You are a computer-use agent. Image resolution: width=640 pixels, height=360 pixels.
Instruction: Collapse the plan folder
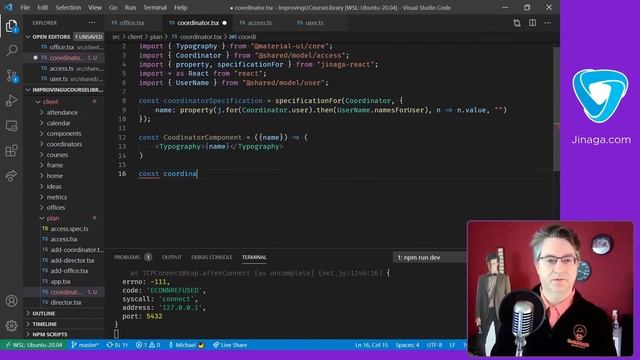53,218
